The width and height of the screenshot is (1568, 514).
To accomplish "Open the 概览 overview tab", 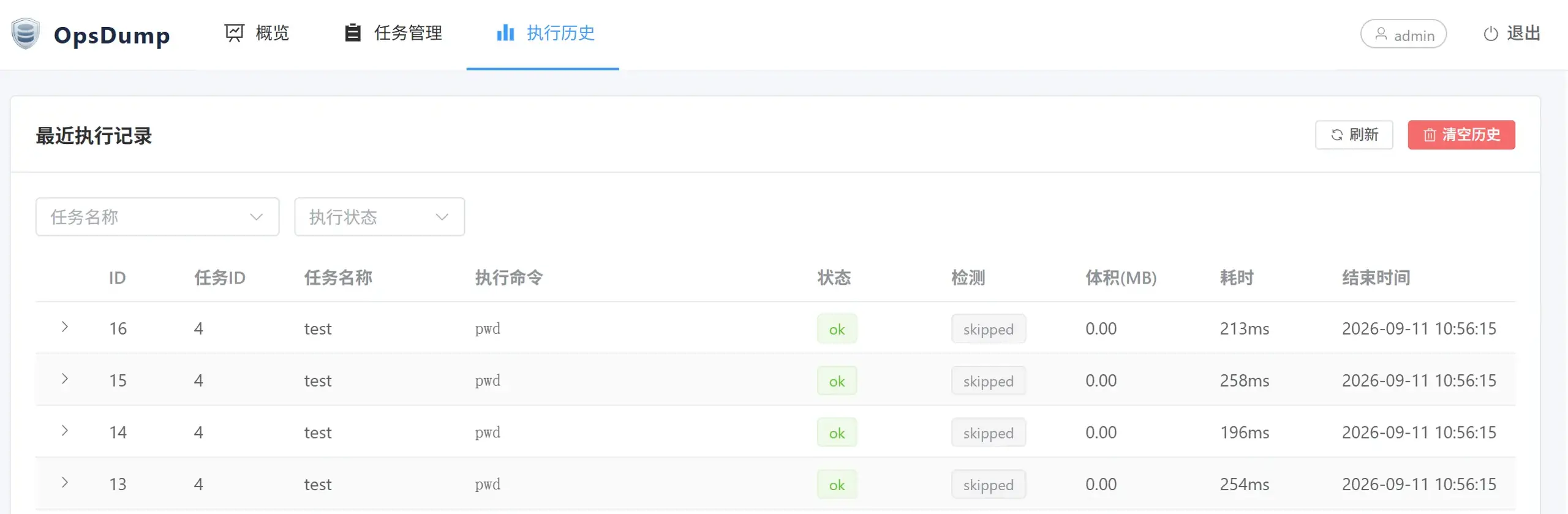I will [257, 34].
